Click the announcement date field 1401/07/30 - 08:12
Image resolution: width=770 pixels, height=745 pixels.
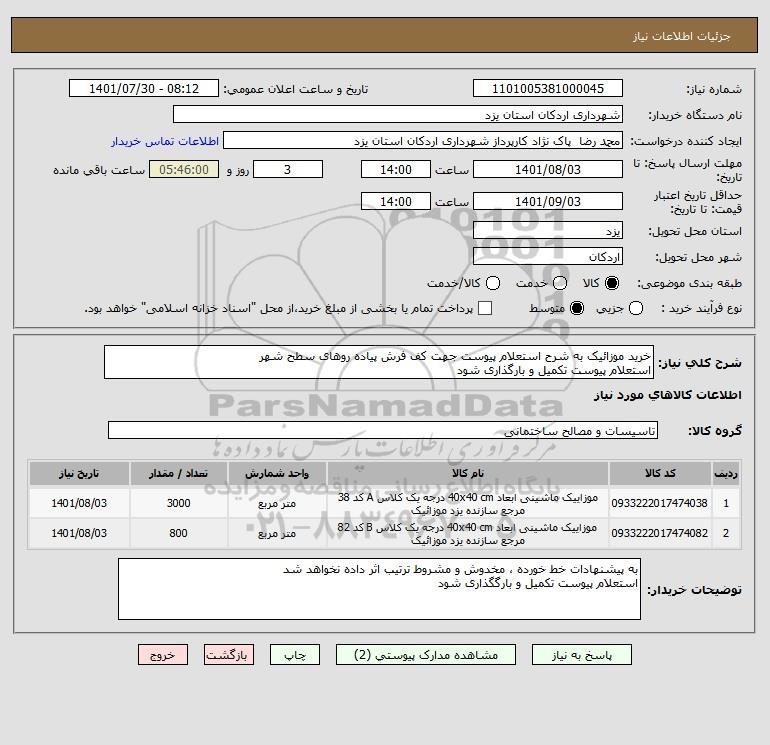click(144, 88)
